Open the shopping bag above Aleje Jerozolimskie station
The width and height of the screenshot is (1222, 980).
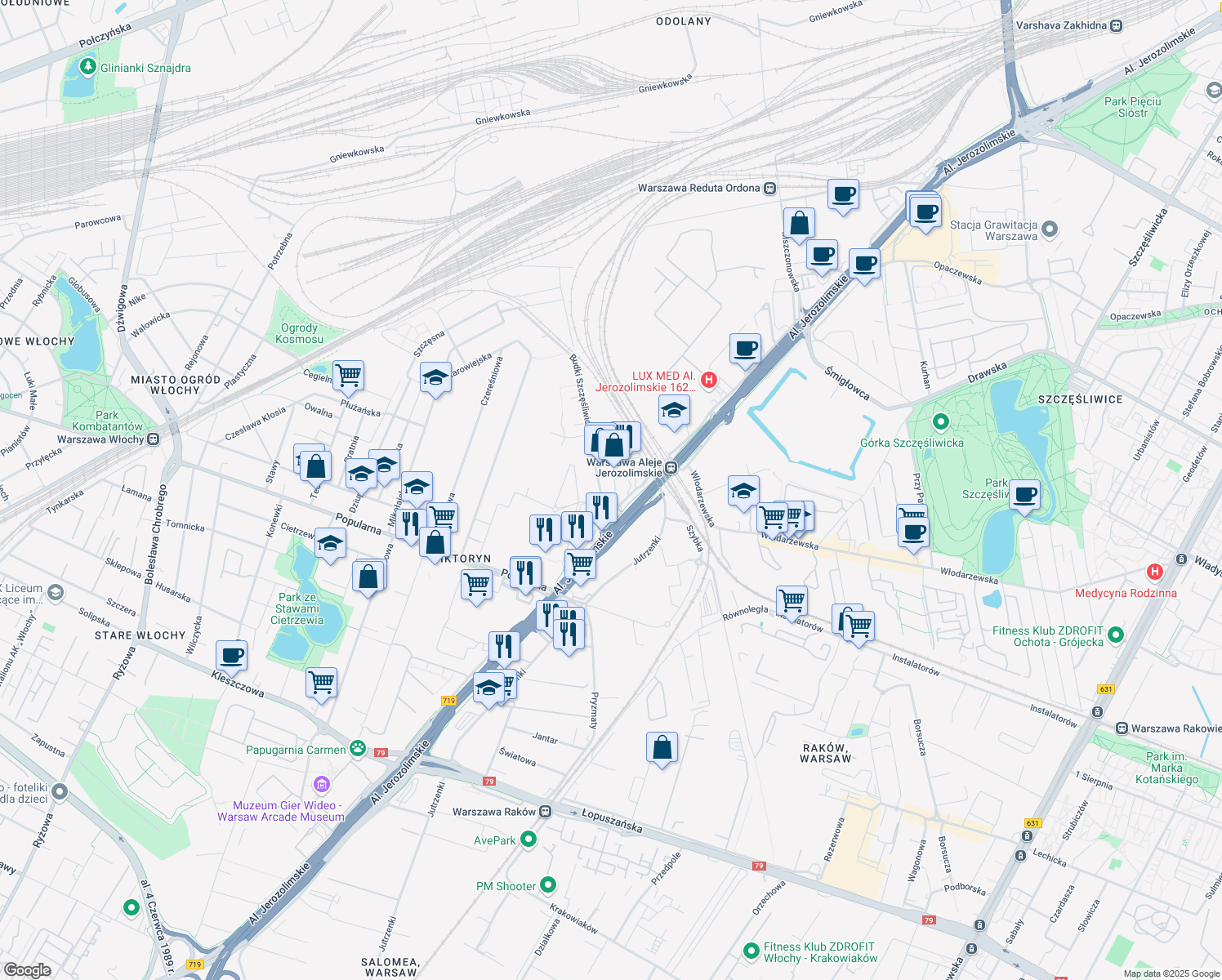click(613, 447)
